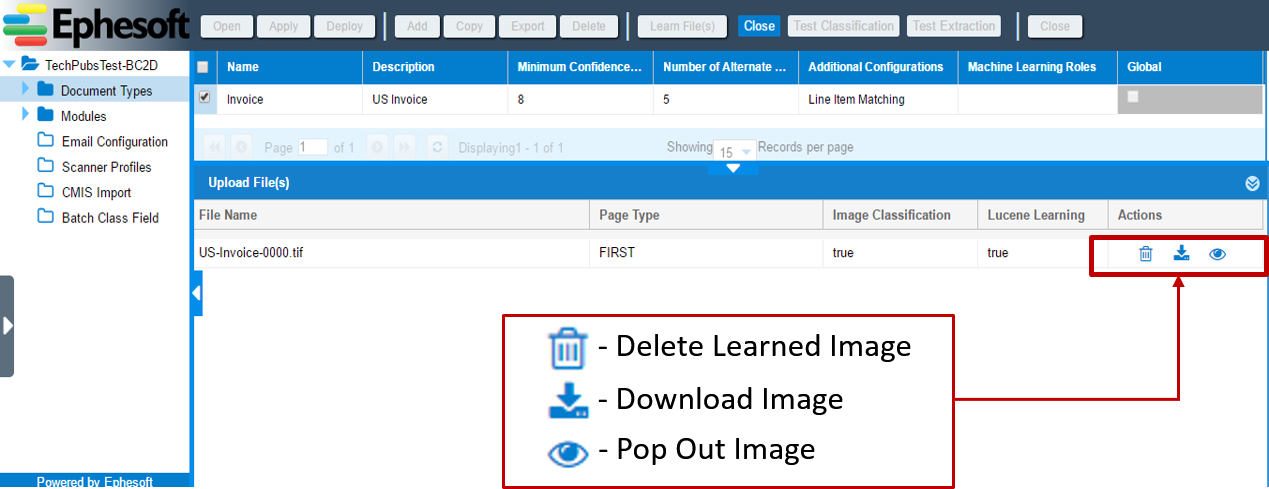Open Scanner Profiles tree item
The width and height of the screenshot is (1269, 489).
point(107,167)
